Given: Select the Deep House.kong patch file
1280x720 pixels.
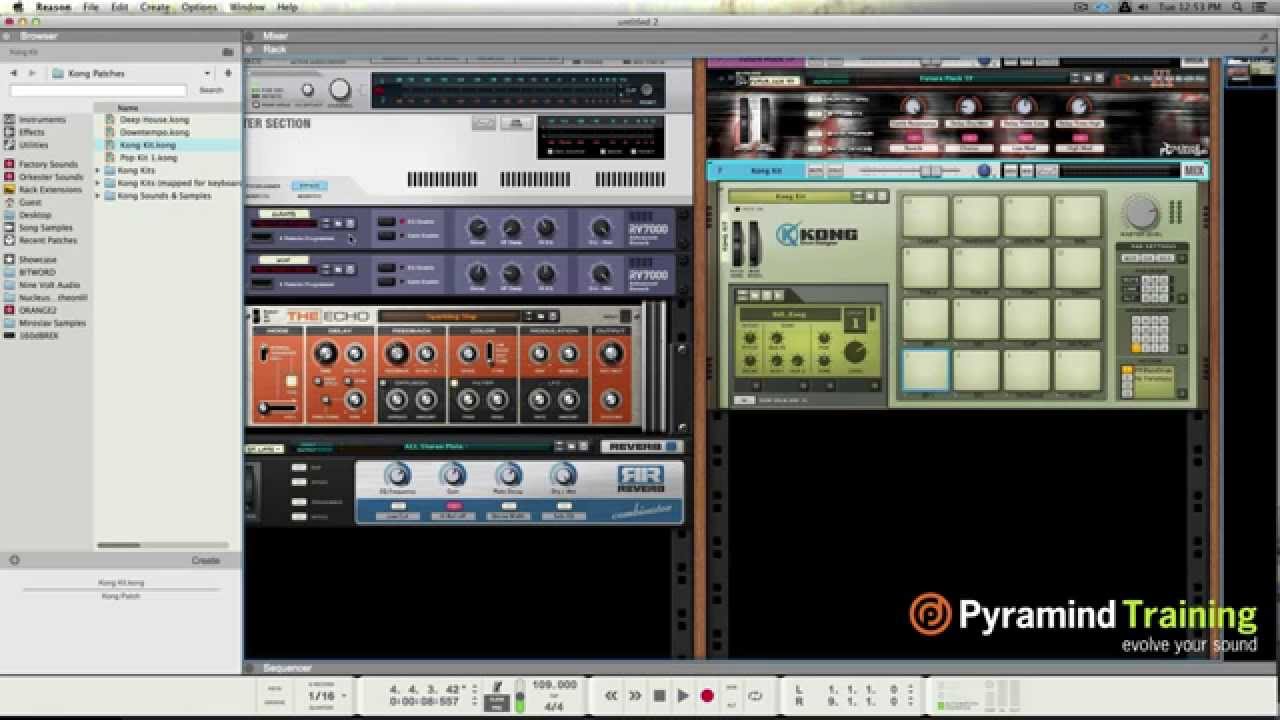Looking at the screenshot, I should click(x=154, y=119).
